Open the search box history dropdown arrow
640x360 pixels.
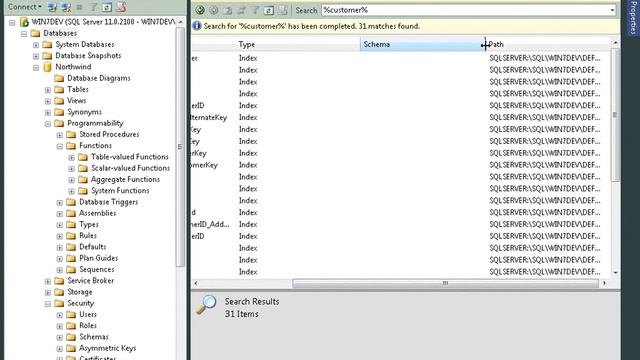tap(612, 10)
